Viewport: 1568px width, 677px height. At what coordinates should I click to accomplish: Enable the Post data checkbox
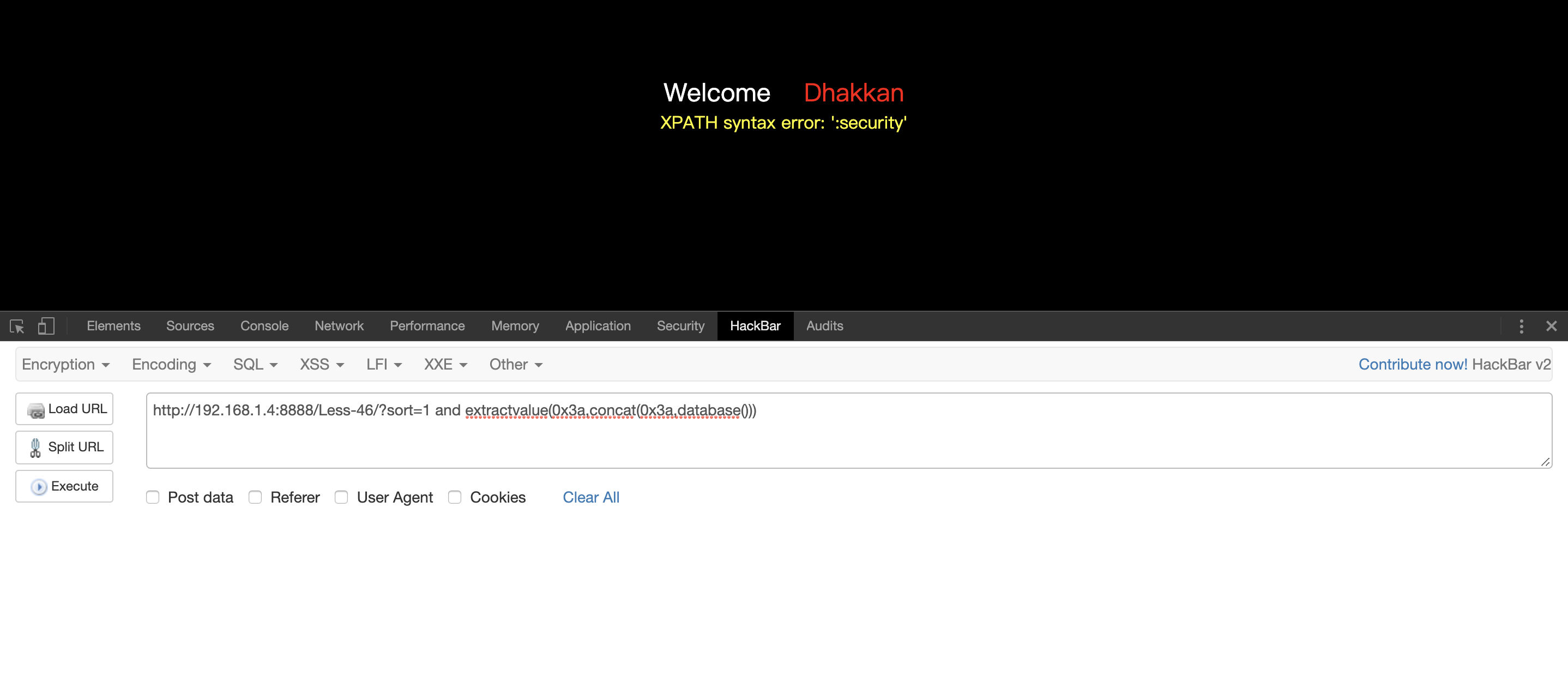click(153, 498)
